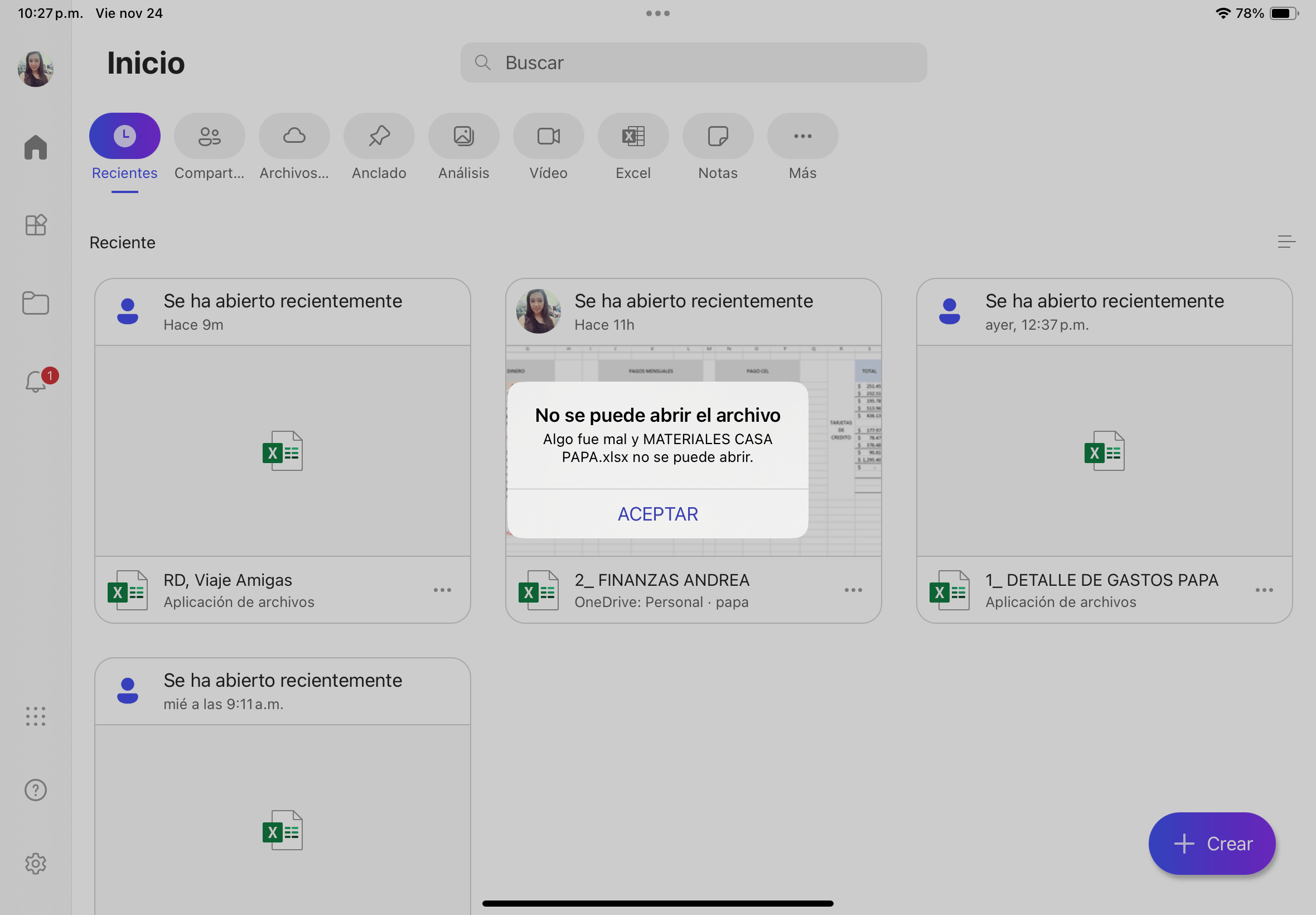Open options for 2_ FINANZAS ANDREA
Viewport: 1316px width, 915px height.
(853, 590)
